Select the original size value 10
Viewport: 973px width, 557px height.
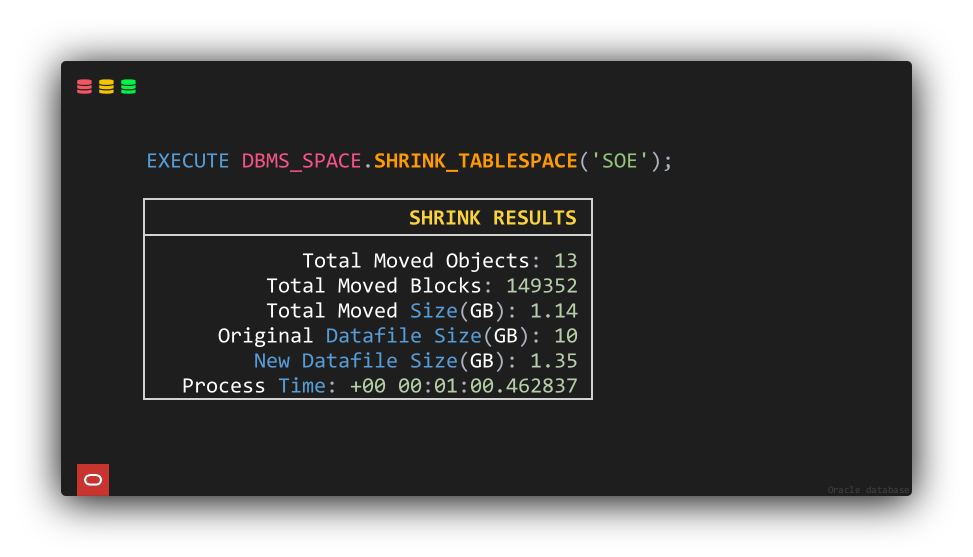click(565, 336)
